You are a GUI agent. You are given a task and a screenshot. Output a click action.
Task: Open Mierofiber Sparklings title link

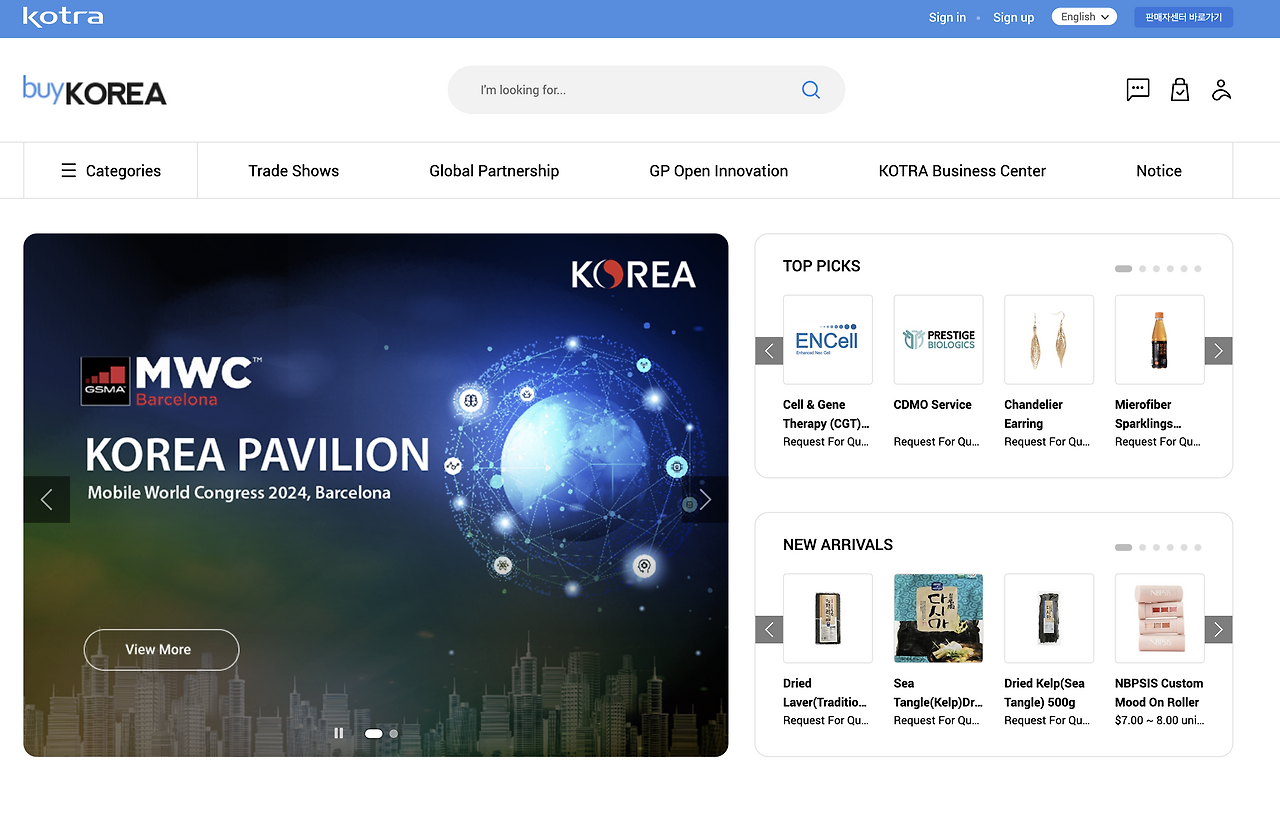point(1149,414)
